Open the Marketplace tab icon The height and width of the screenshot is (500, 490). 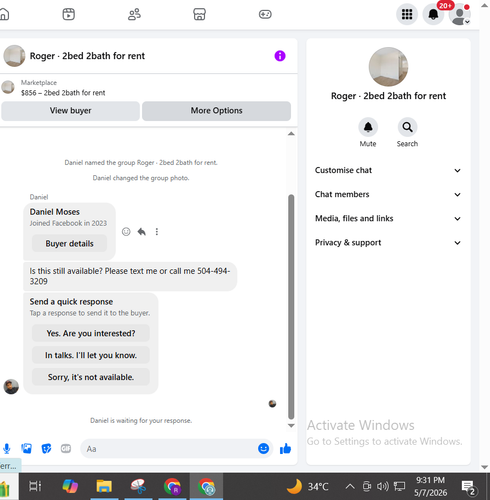point(199,14)
